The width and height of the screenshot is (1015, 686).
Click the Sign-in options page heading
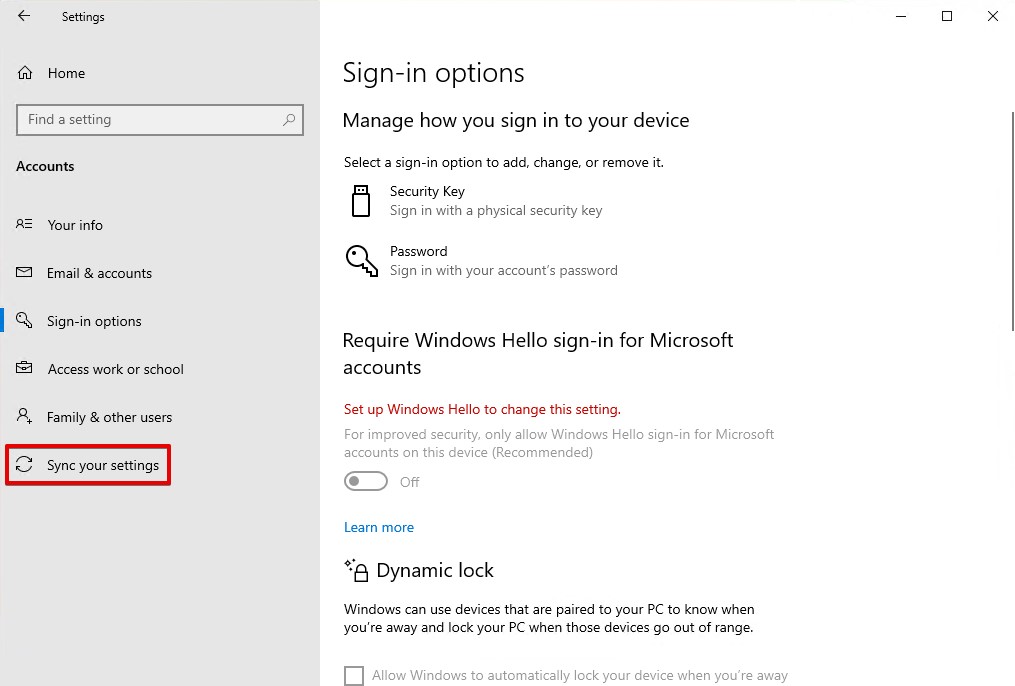coord(433,72)
